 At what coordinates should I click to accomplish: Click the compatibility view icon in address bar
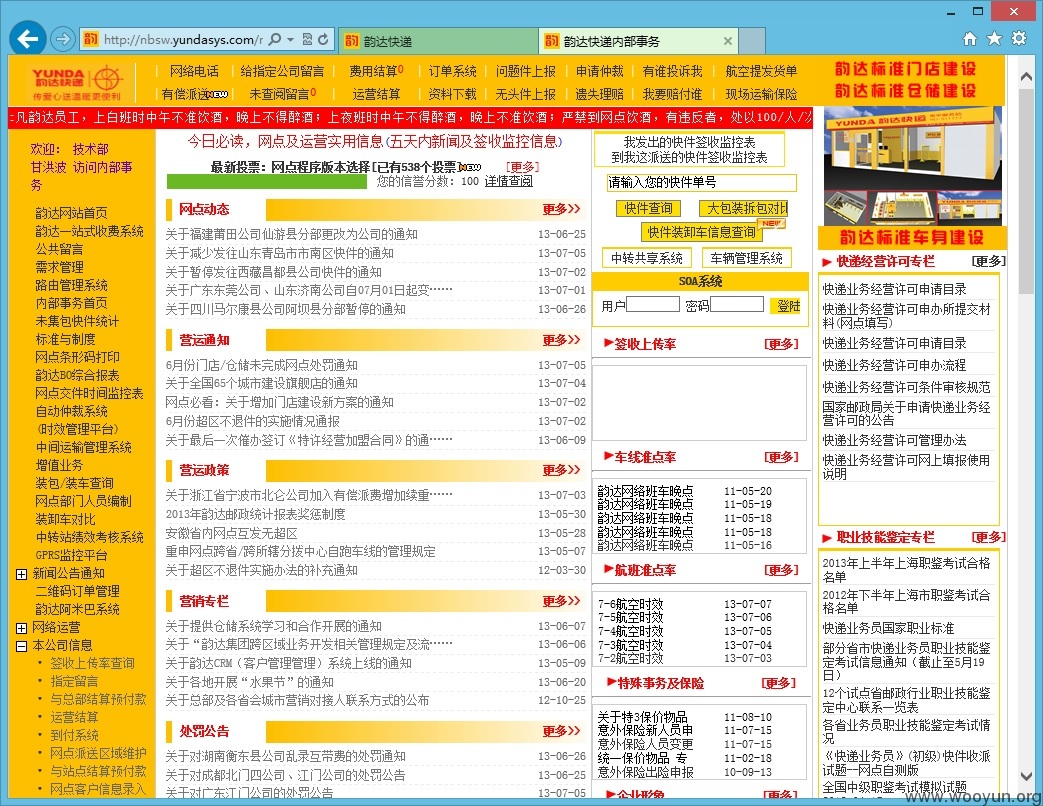tap(307, 39)
